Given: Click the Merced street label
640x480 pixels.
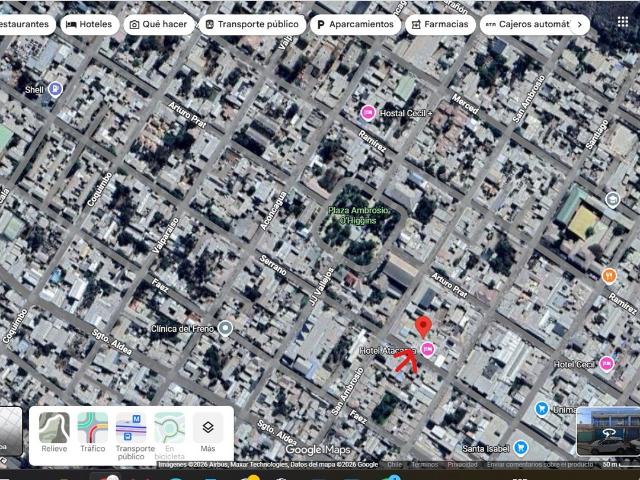Looking at the screenshot, I should (x=464, y=104).
